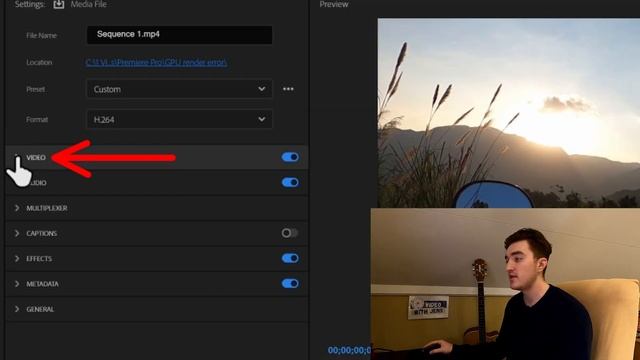Open the preset options three-dot menu
Viewport: 640px width, 360px height.
[x=288, y=89]
